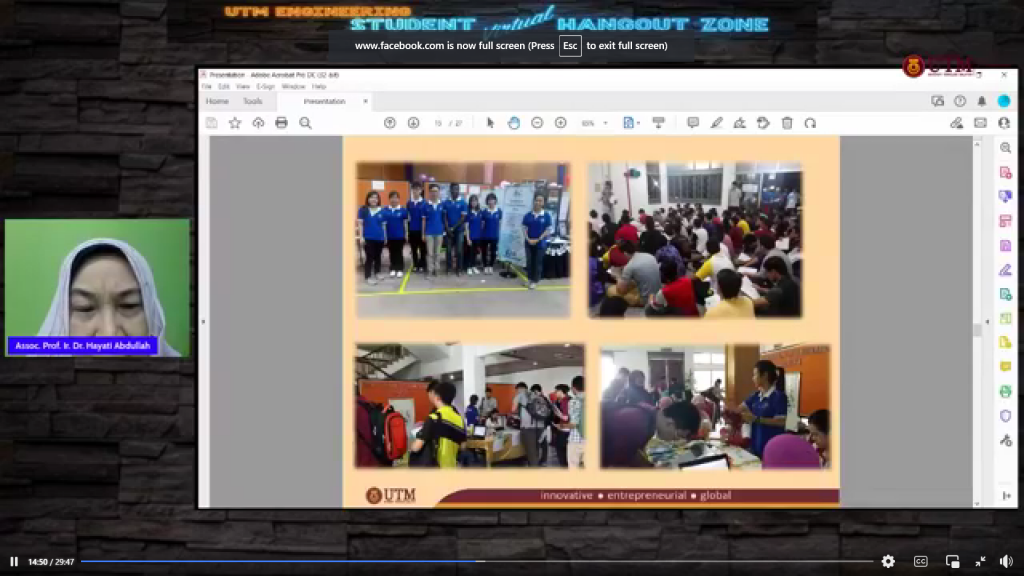Open the Find text magnifier icon
The height and width of the screenshot is (576, 1024).
[305, 123]
